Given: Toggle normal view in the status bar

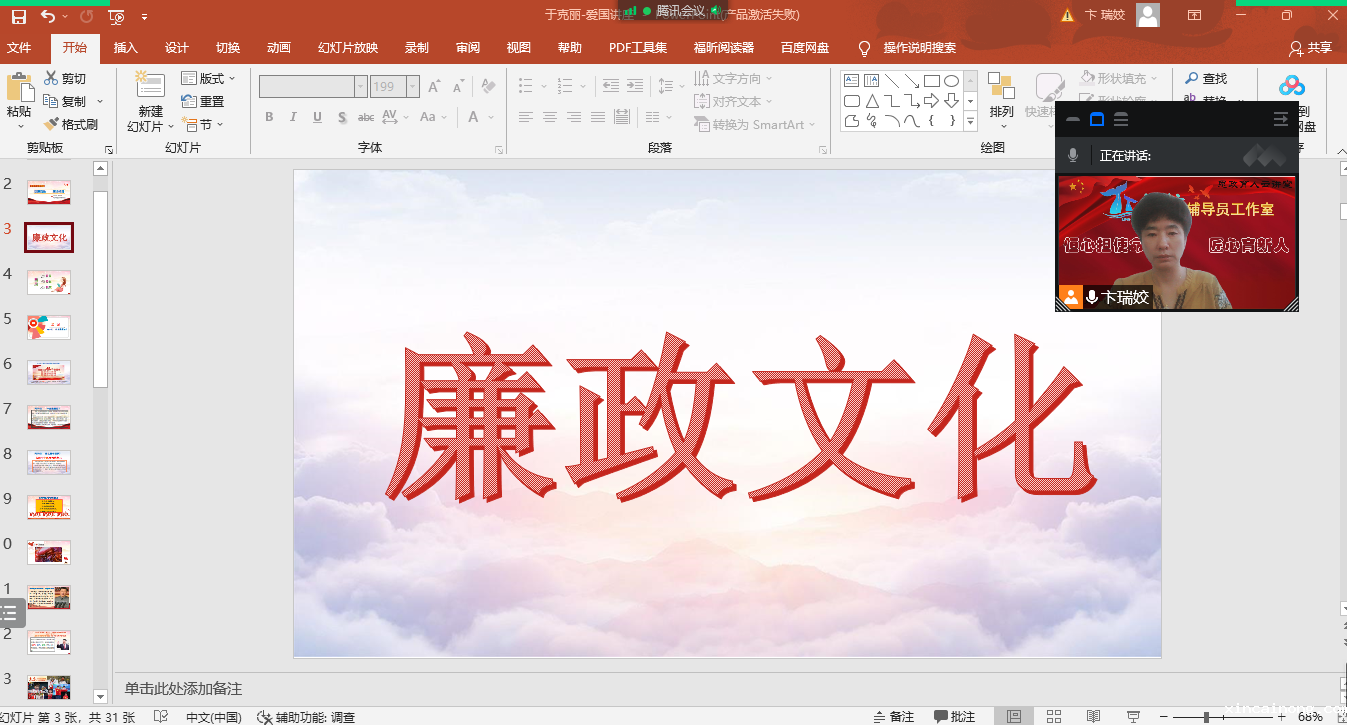Looking at the screenshot, I should [1014, 716].
